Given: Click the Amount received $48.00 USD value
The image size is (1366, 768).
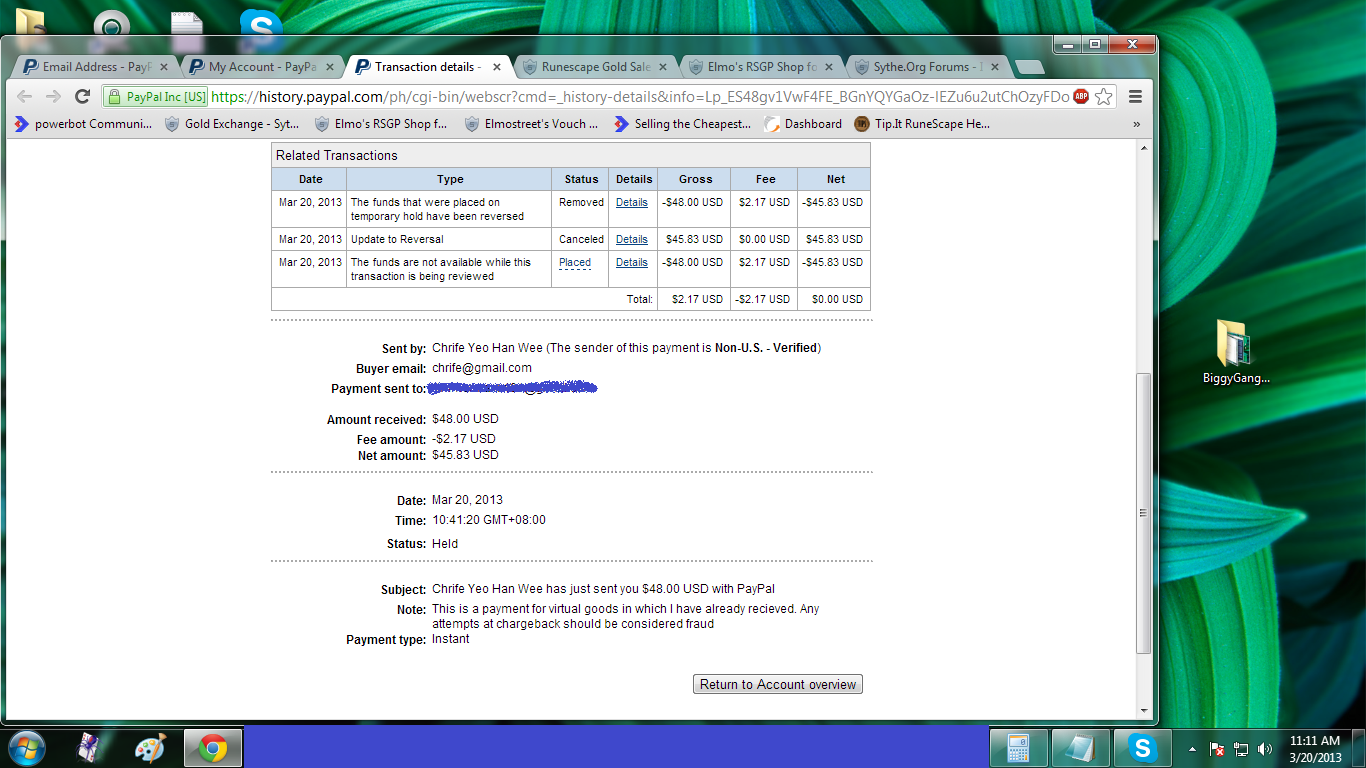Looking at the screenshot, I should [x=465, y=419].
